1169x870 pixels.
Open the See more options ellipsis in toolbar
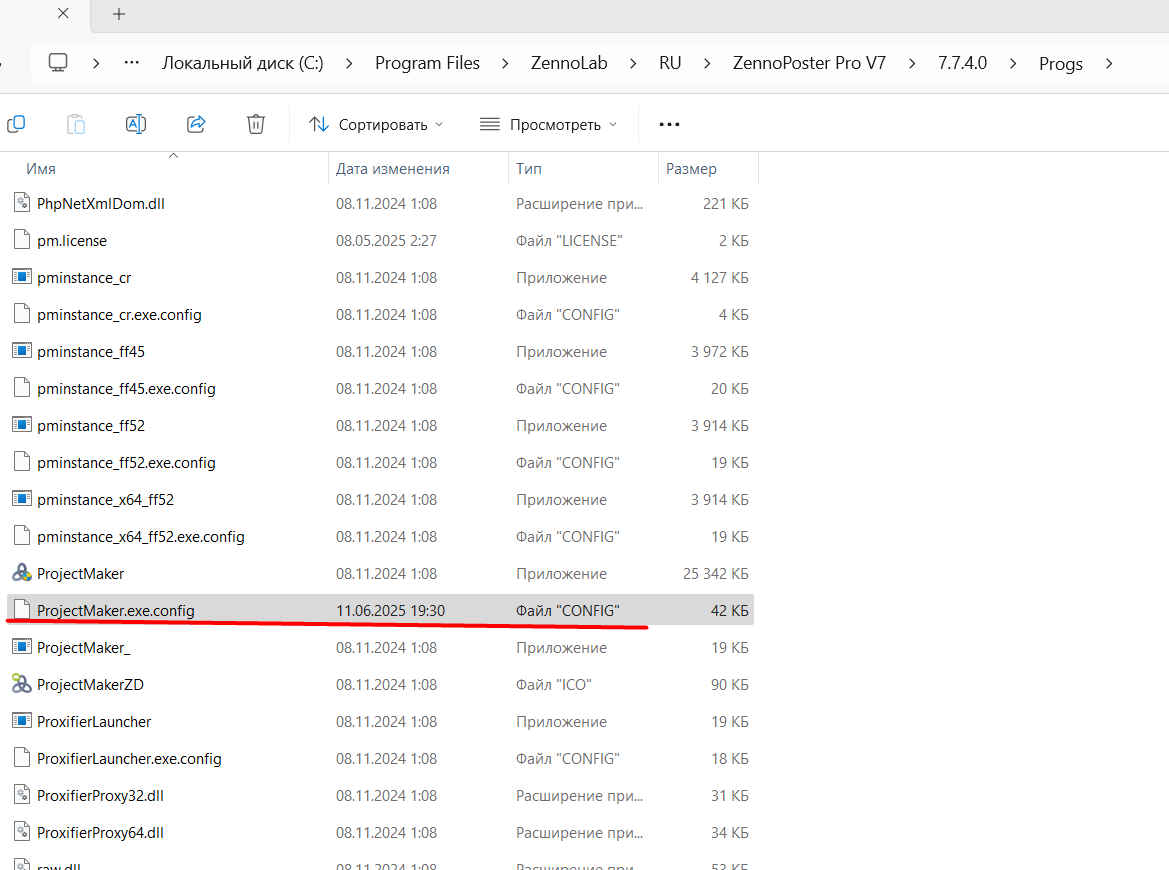pos(669,124)
